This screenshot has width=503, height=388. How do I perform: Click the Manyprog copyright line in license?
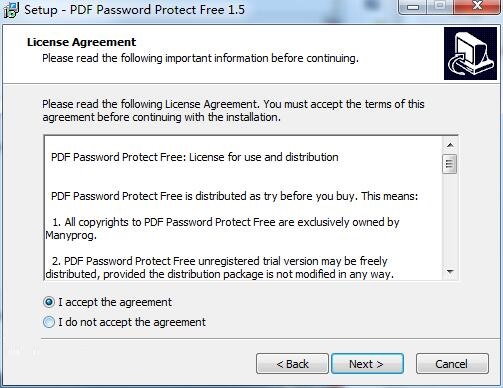click(x=222, y=229)
